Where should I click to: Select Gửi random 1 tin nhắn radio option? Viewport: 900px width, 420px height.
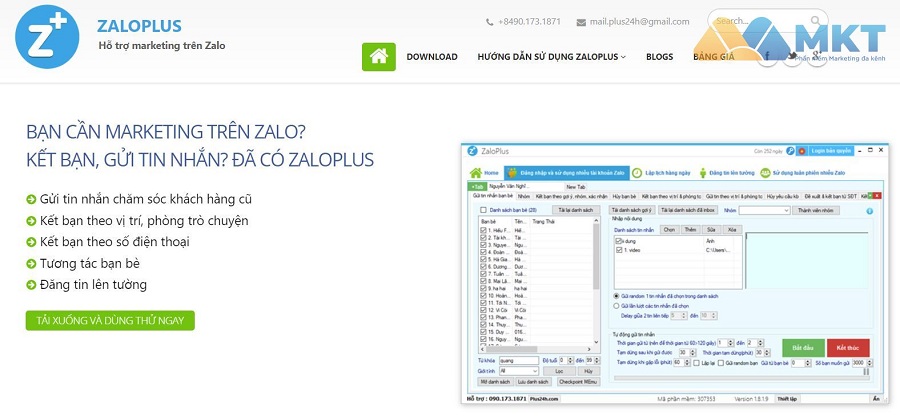point(616,296)
